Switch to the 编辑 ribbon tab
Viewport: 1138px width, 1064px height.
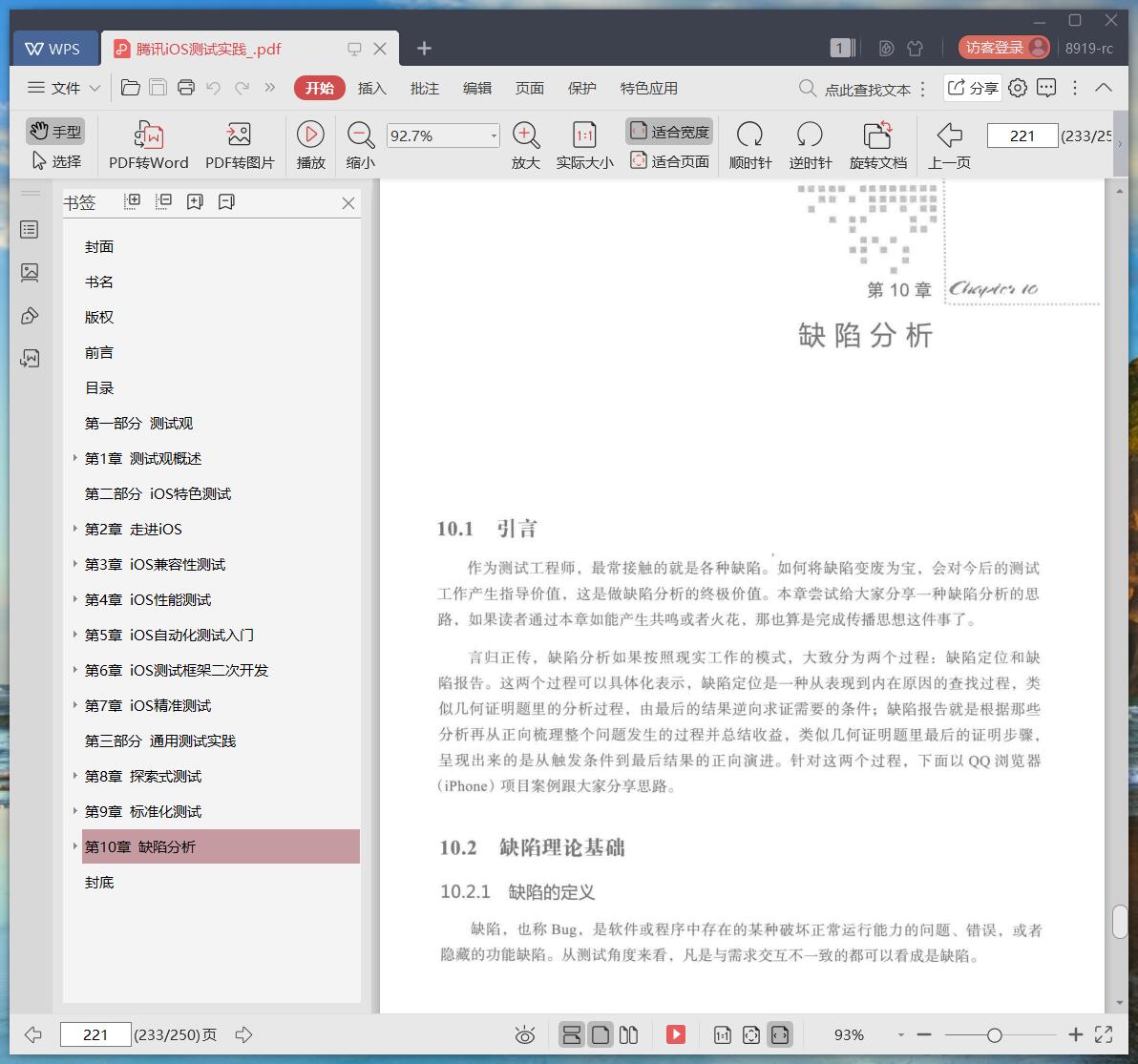point(476,88)
